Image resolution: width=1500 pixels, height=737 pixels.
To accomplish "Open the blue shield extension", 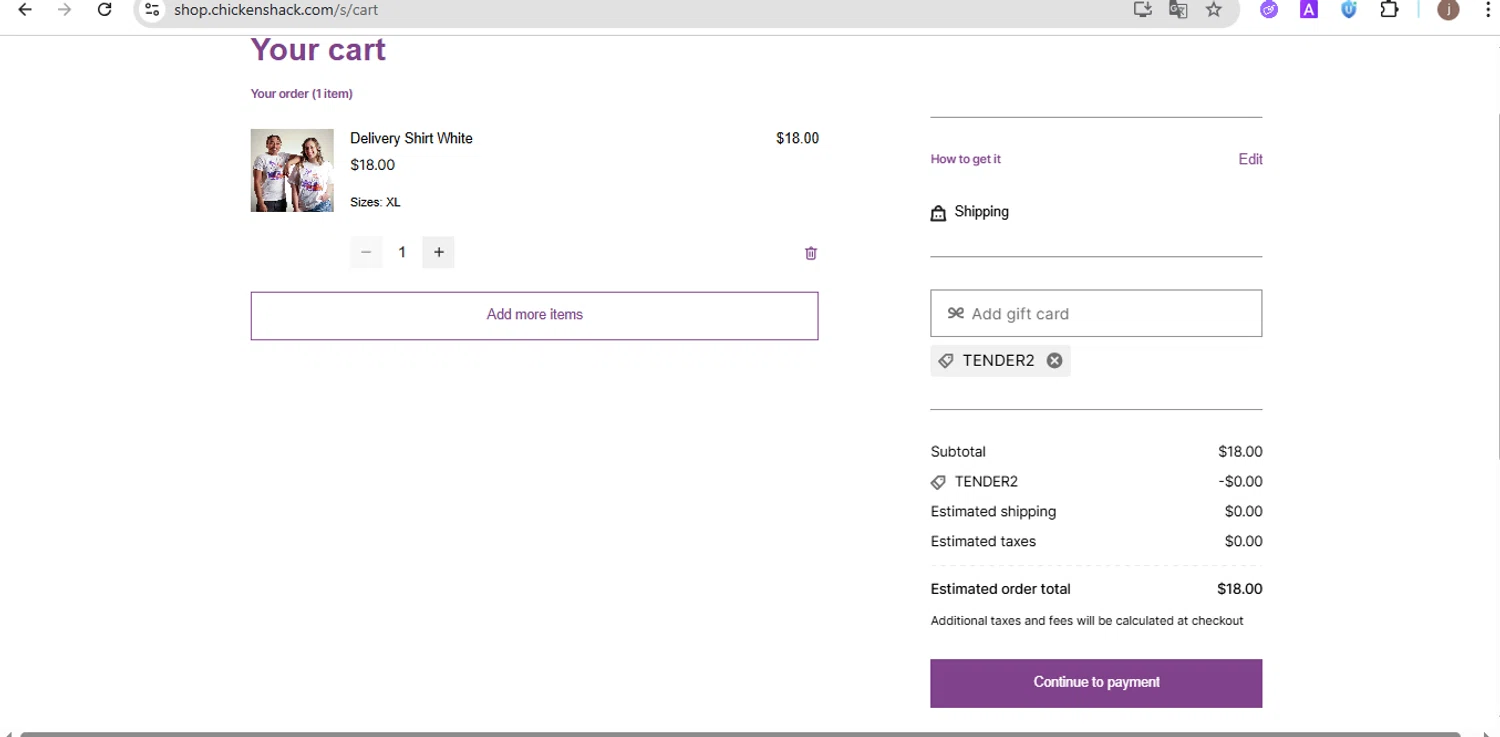I will click(1349, 10).
